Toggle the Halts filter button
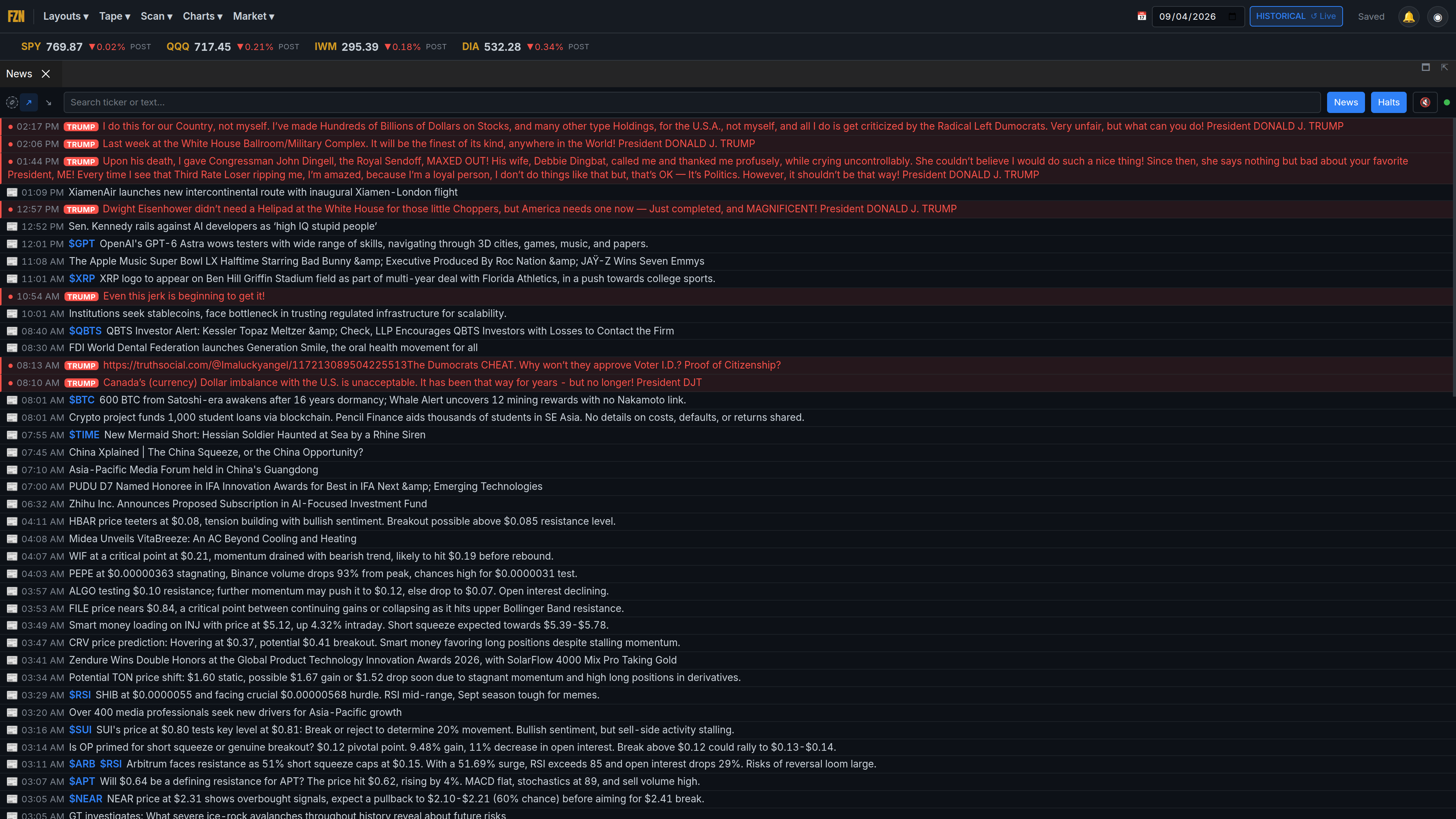Image resolution: width=1456 pixels, height=819 pixels. pyautogui.click(x=1388, y=102)
